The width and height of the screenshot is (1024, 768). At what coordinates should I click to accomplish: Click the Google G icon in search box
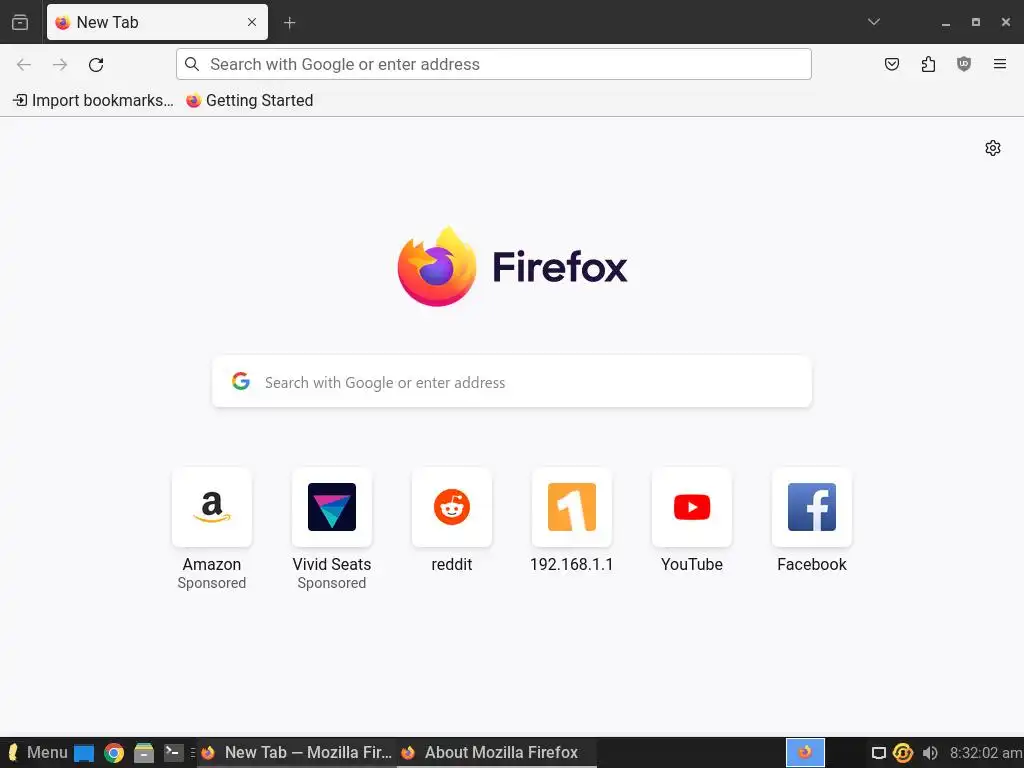coord(241,381)
